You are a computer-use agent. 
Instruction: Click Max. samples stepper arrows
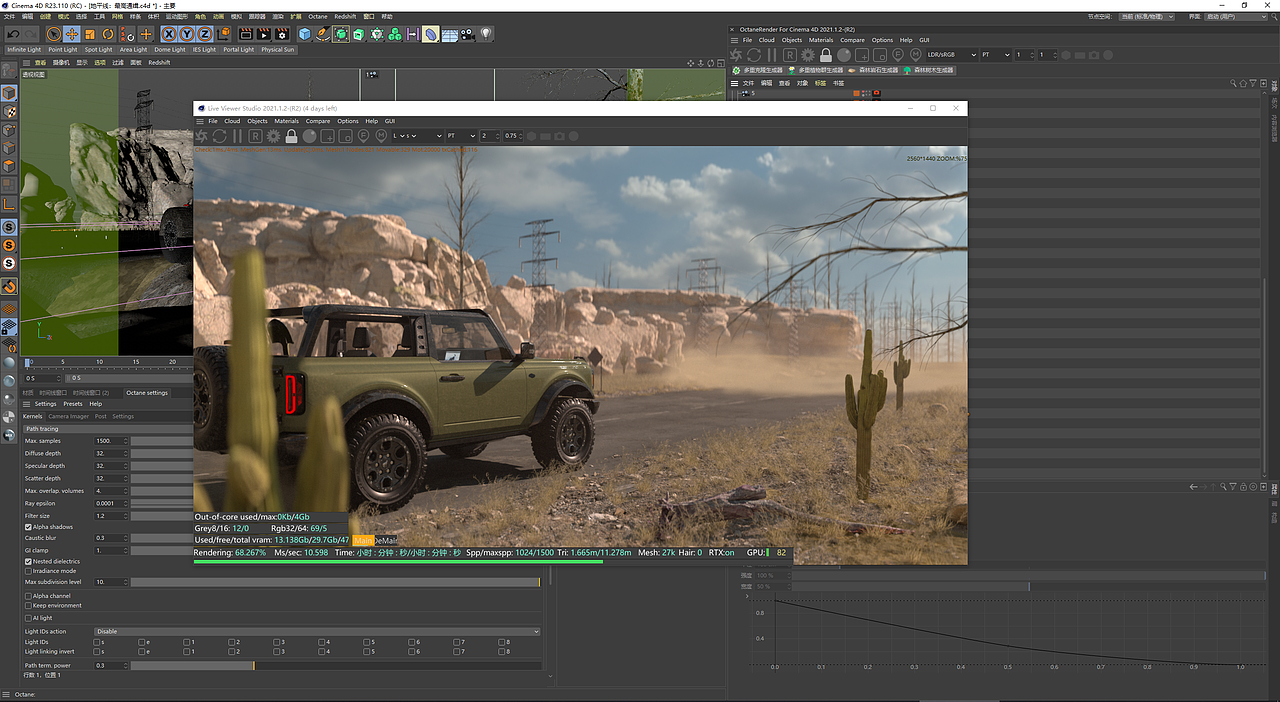126,441
